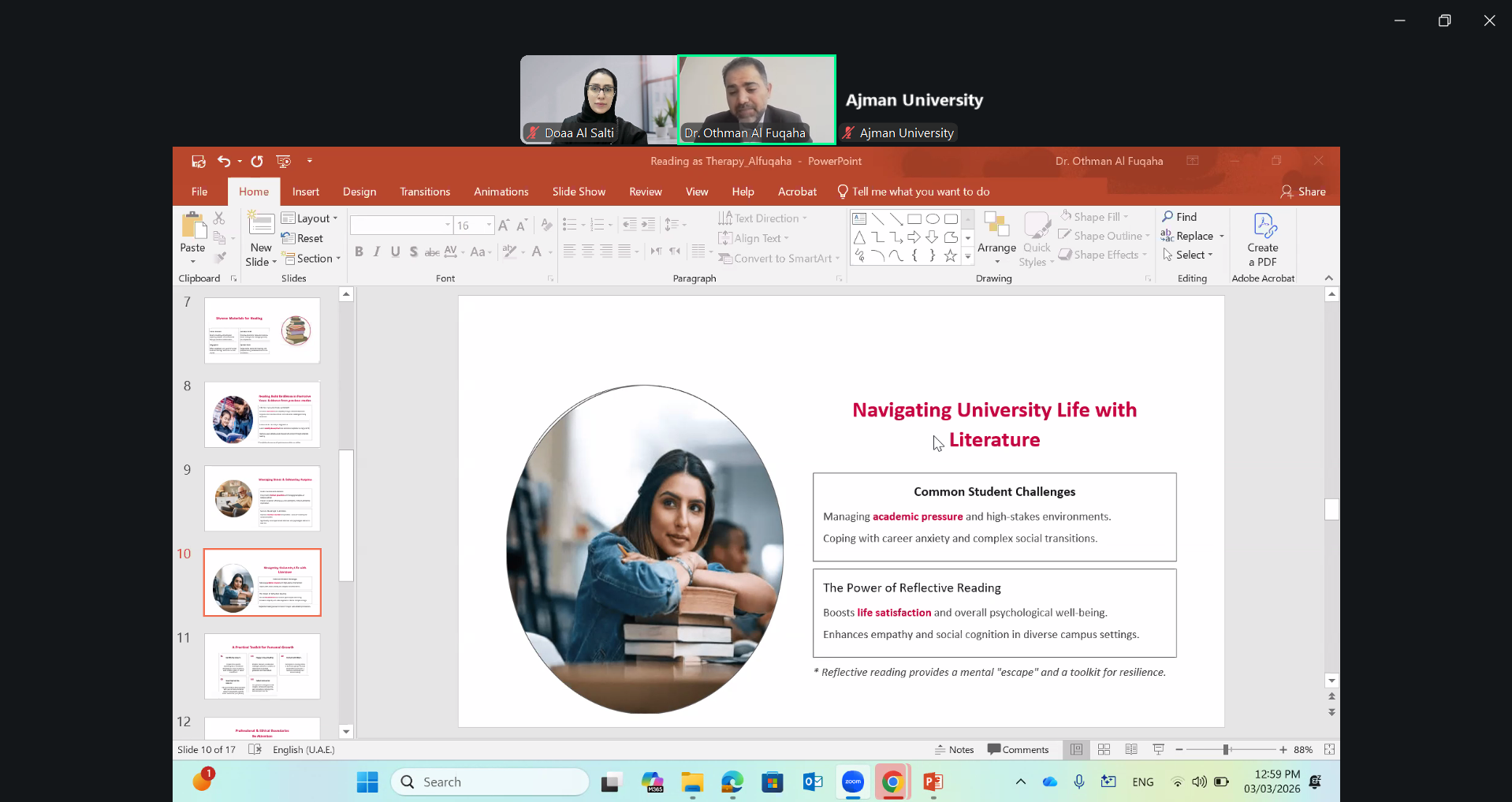Click the Find icon in Editing group
The height and width of the screenshot is (802, 1512).
(x=1179, y=217)
